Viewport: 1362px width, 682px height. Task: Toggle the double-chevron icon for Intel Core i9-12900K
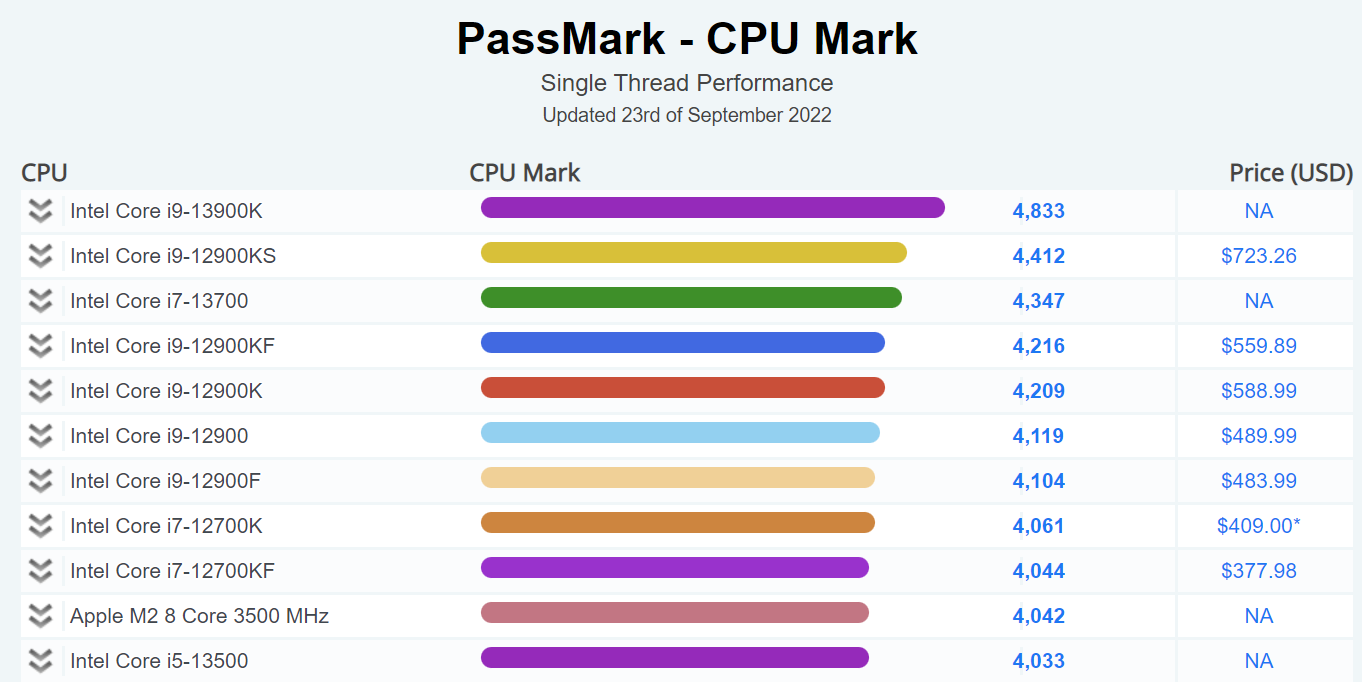point(40,391)
